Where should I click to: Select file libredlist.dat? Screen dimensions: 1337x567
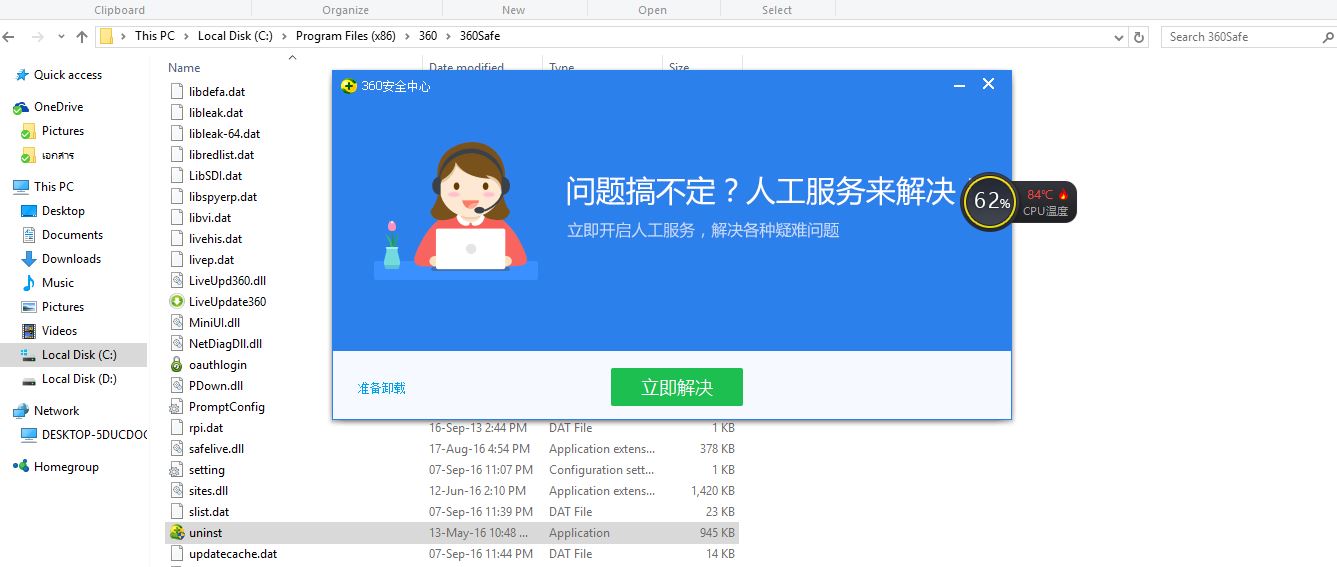click(221, 155)
